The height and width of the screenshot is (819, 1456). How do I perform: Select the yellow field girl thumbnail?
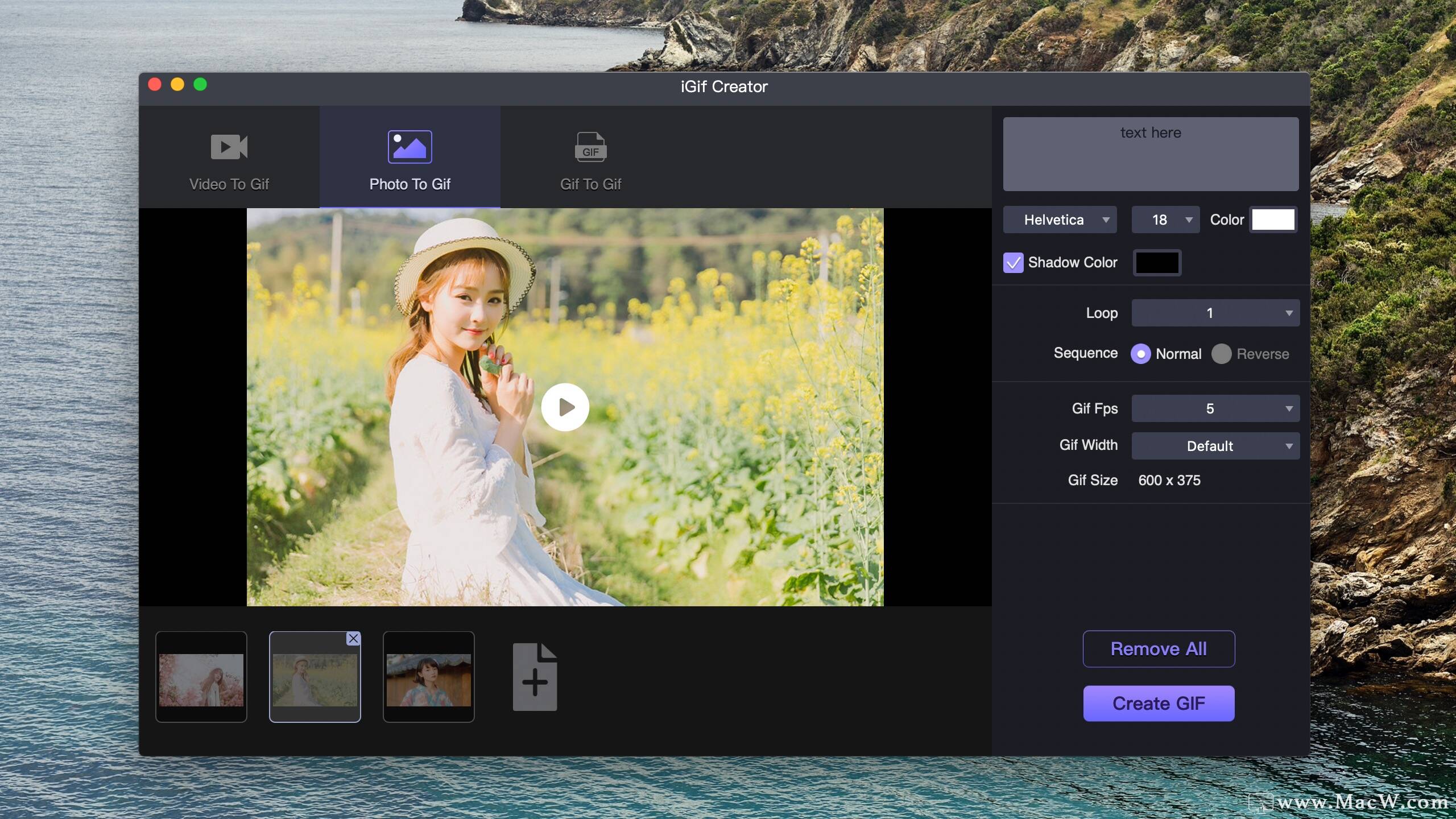tap(315, 677)
